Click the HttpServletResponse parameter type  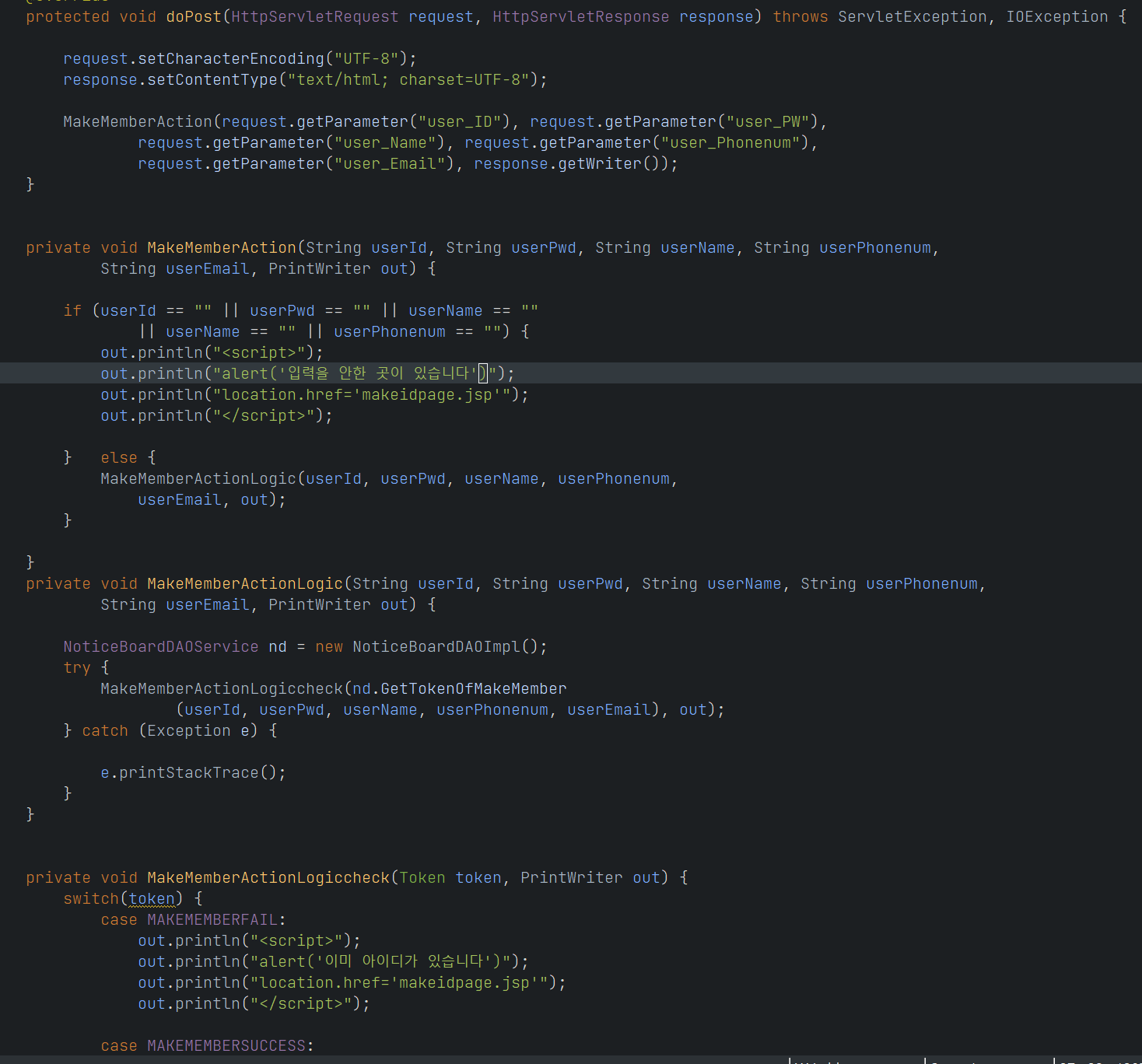click(x=581, y=16)
